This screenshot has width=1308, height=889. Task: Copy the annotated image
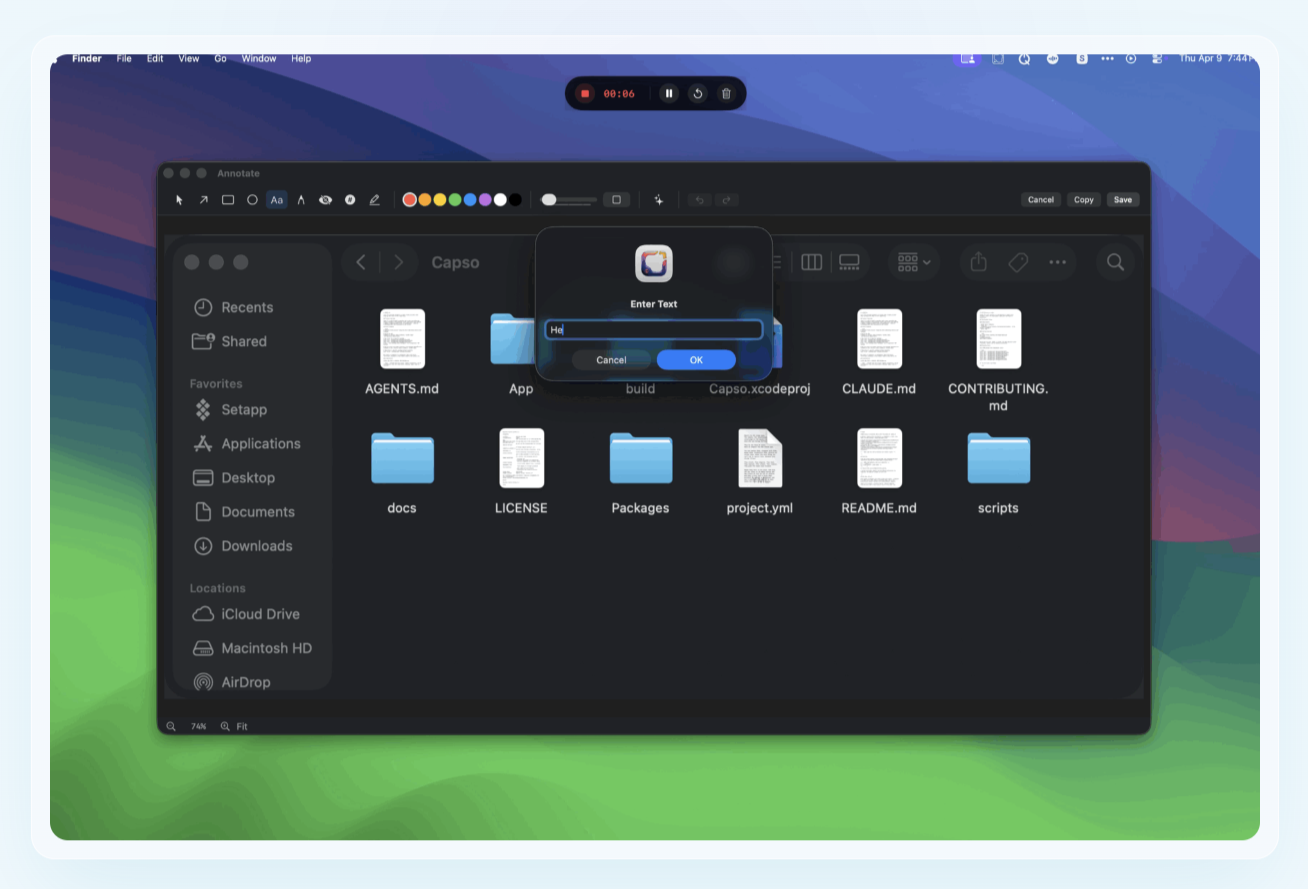1084,200
